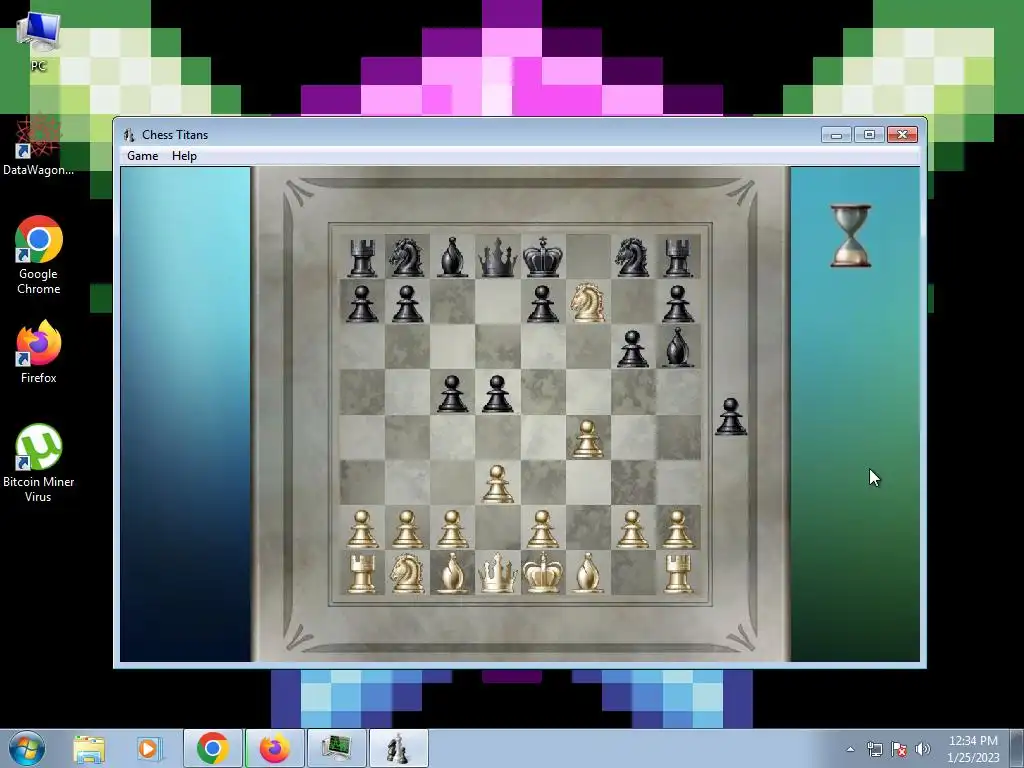Show hidden system tray icons
Screen dimensions: 1024x768
(850, 749)
